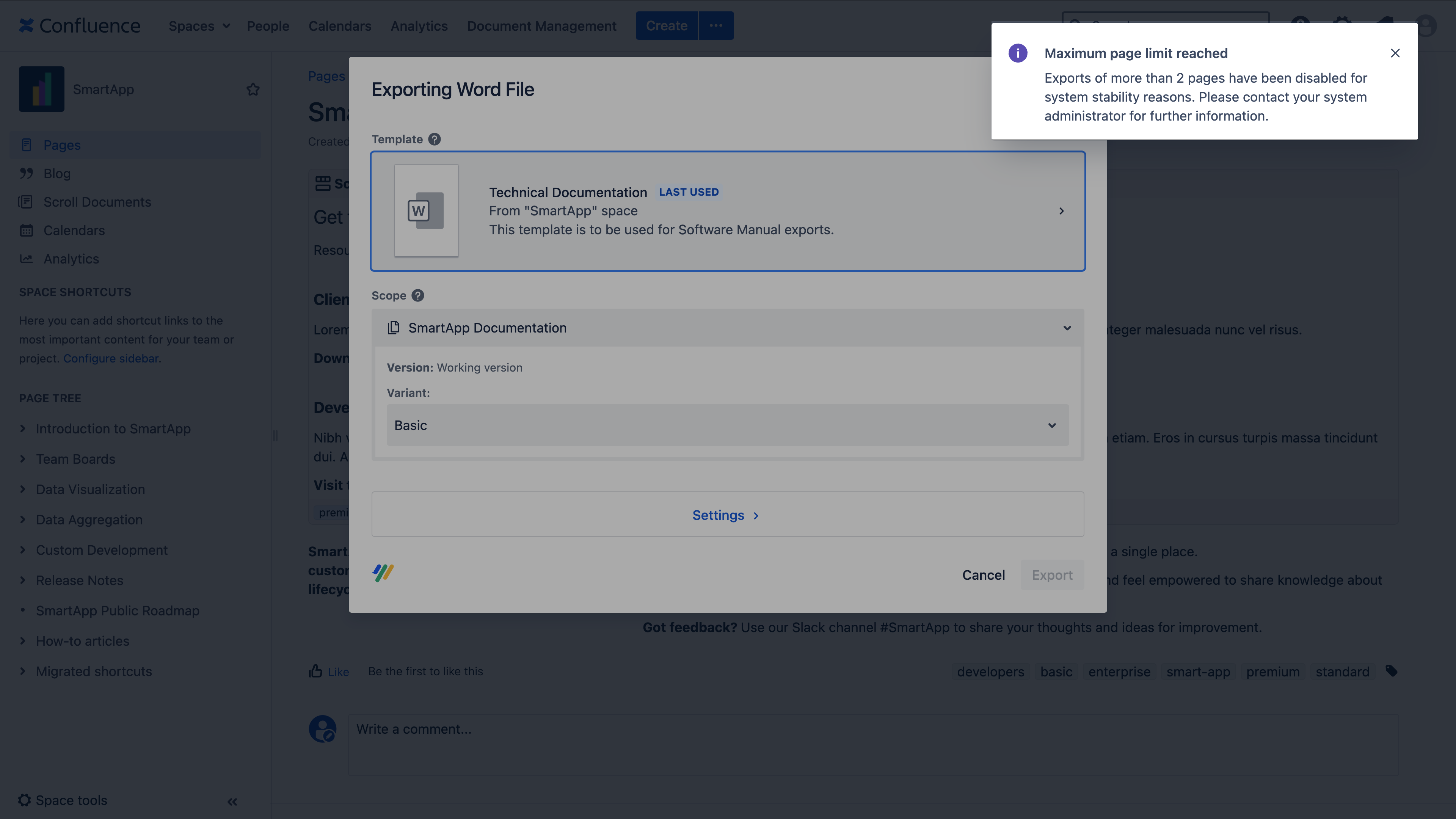The image size is (1456, 819).
Task: Collapse the sidebar with double chevron
Action: [232, 802]
